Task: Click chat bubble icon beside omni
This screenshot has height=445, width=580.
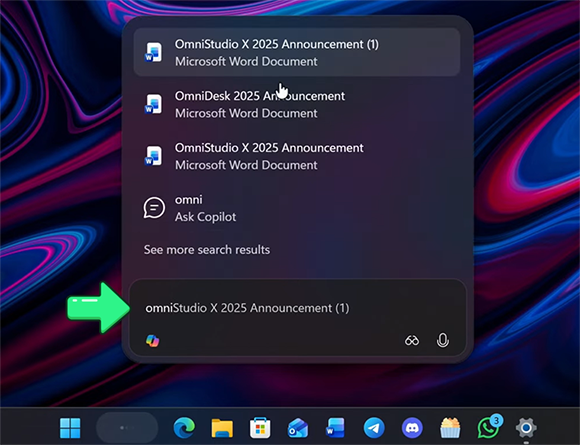Action: pos(154,208)
